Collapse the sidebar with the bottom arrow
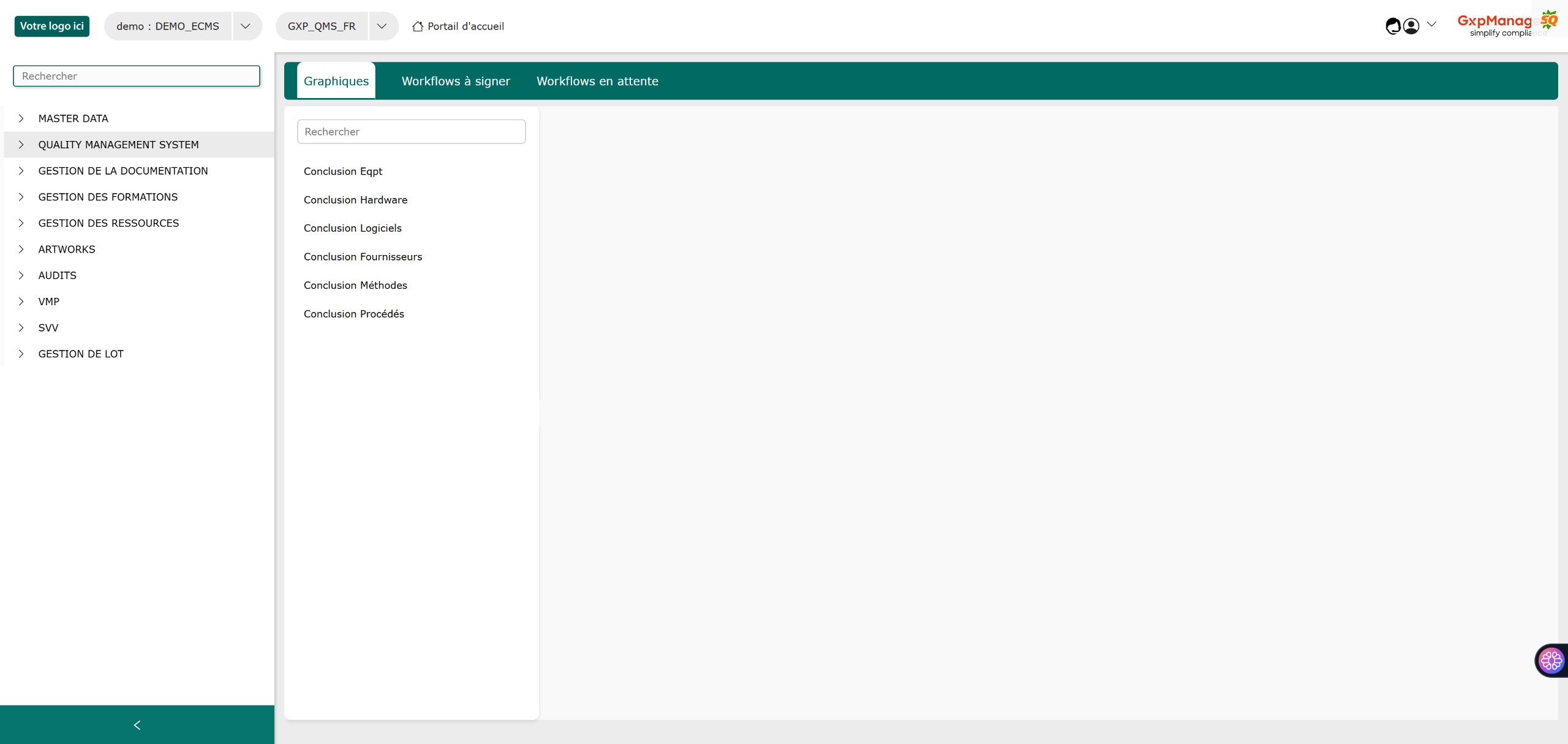Viewport: 1568px width, 744px height. point(137,725)
